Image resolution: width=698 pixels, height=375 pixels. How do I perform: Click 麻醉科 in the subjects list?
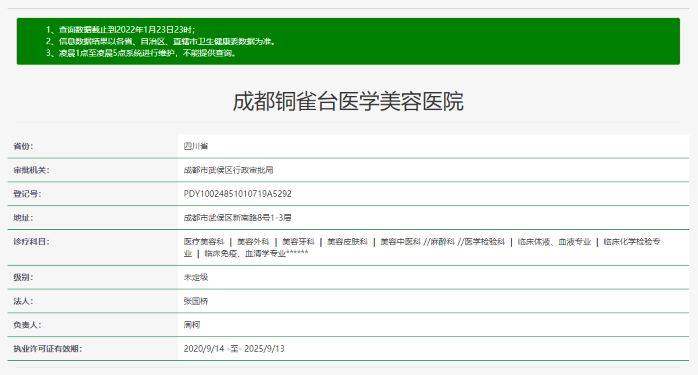click(442, 241)
